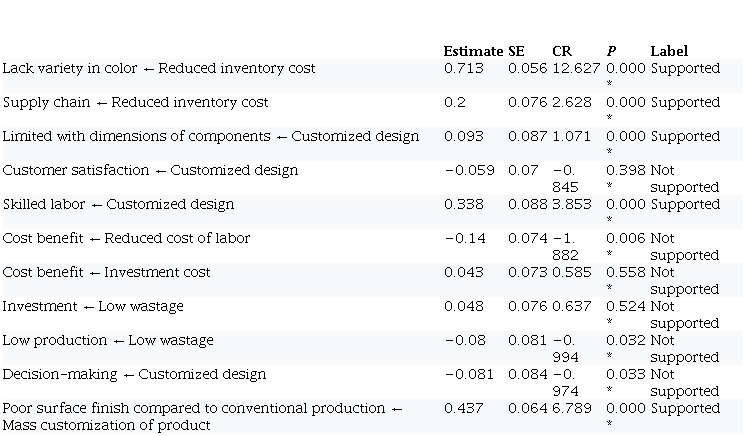Click the SE column header
The height and width of the screenshot is (436, 746).
pyautogui.click(x=516, y=51)
